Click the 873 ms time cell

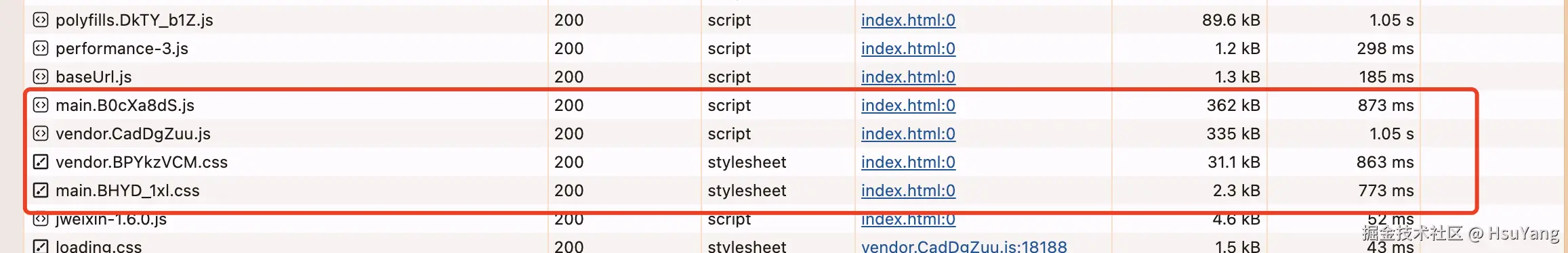1386,106
